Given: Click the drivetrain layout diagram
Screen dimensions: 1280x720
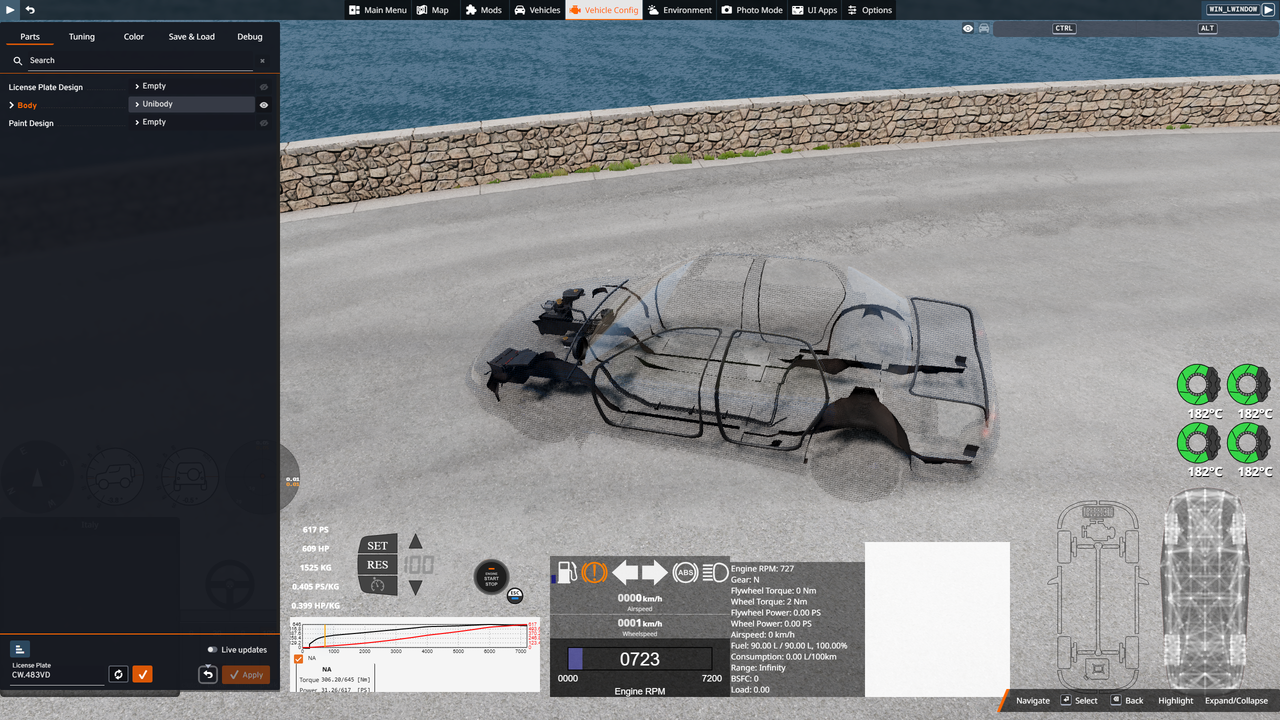Looking at the screenshot, I should 1098,596.
